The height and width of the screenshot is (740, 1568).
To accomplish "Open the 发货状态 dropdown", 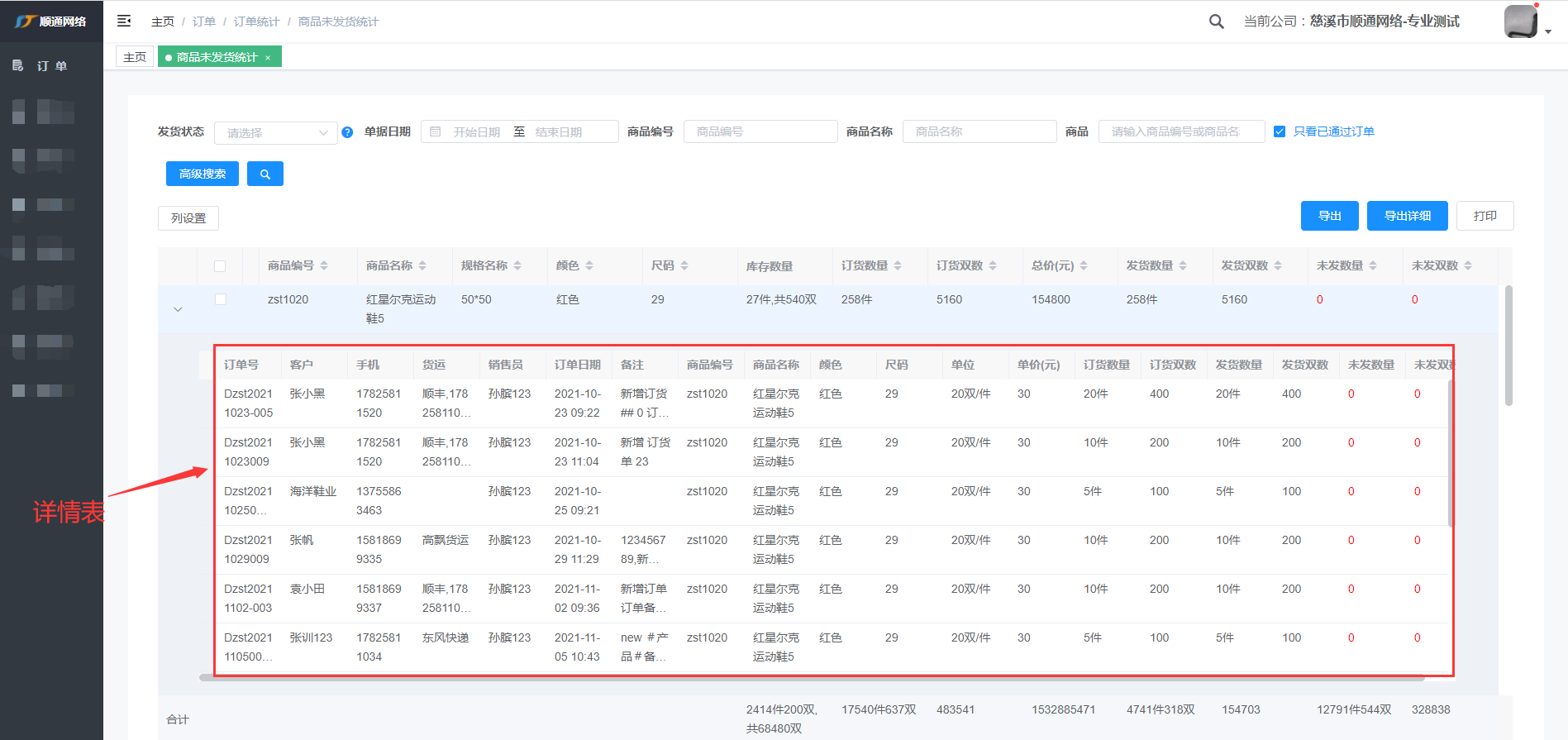I will tap(275, 132).
